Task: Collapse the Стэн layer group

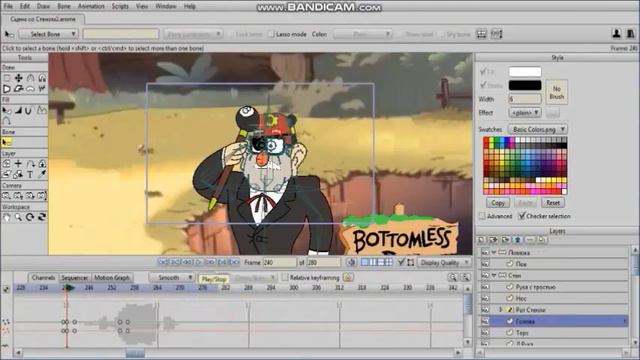Action: (494, 276)
